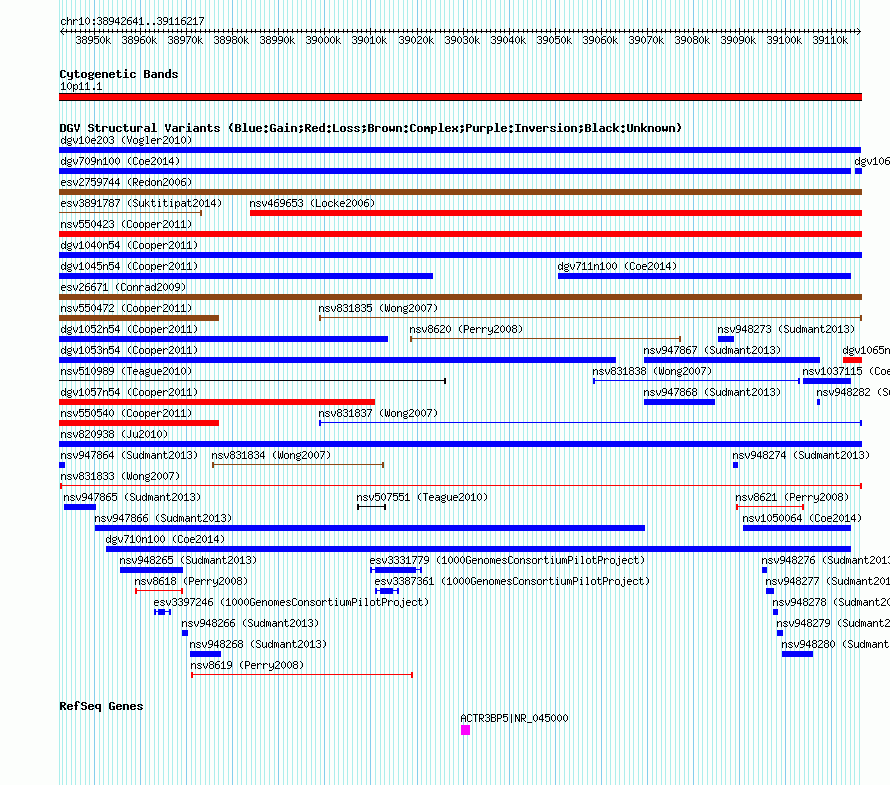This screenshot has width=890, height=785.
Task: Select the dgv709n100 (Coe2014) blue gain bar
Action: 455,171
